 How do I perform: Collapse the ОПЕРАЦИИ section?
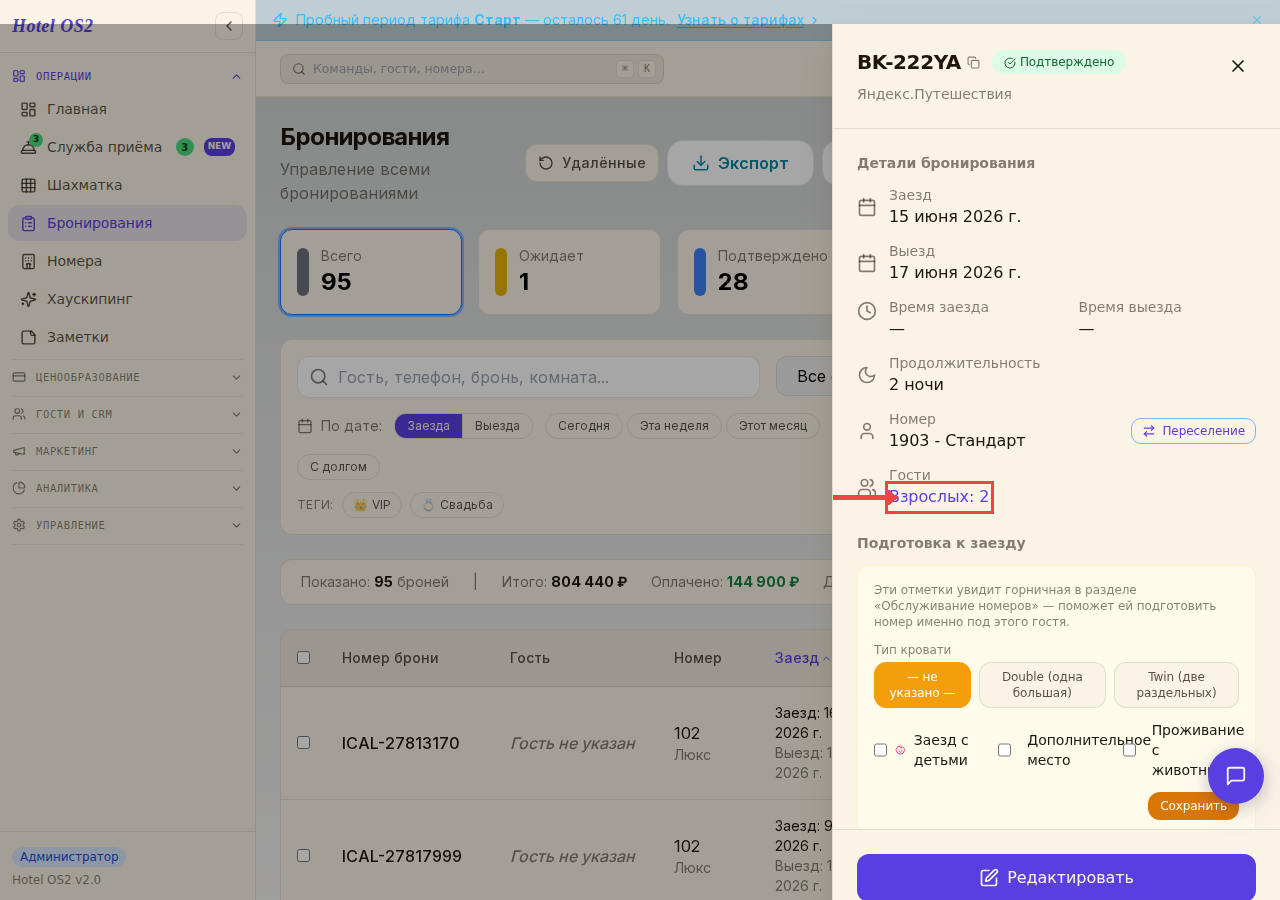point(127,76)
